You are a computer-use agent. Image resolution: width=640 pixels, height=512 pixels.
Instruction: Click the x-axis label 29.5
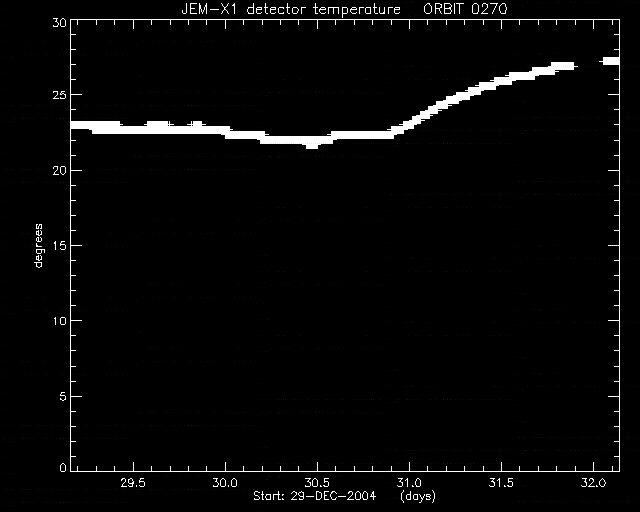[133, 483]
